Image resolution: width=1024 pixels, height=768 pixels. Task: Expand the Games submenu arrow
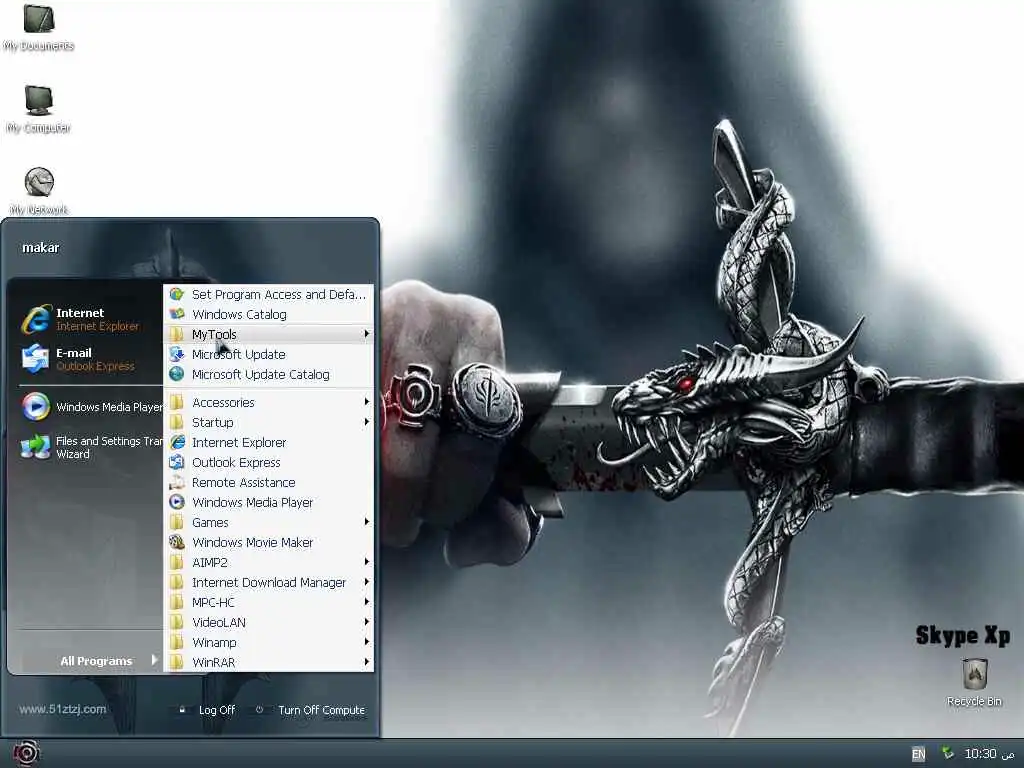click(x=366, y=522)
